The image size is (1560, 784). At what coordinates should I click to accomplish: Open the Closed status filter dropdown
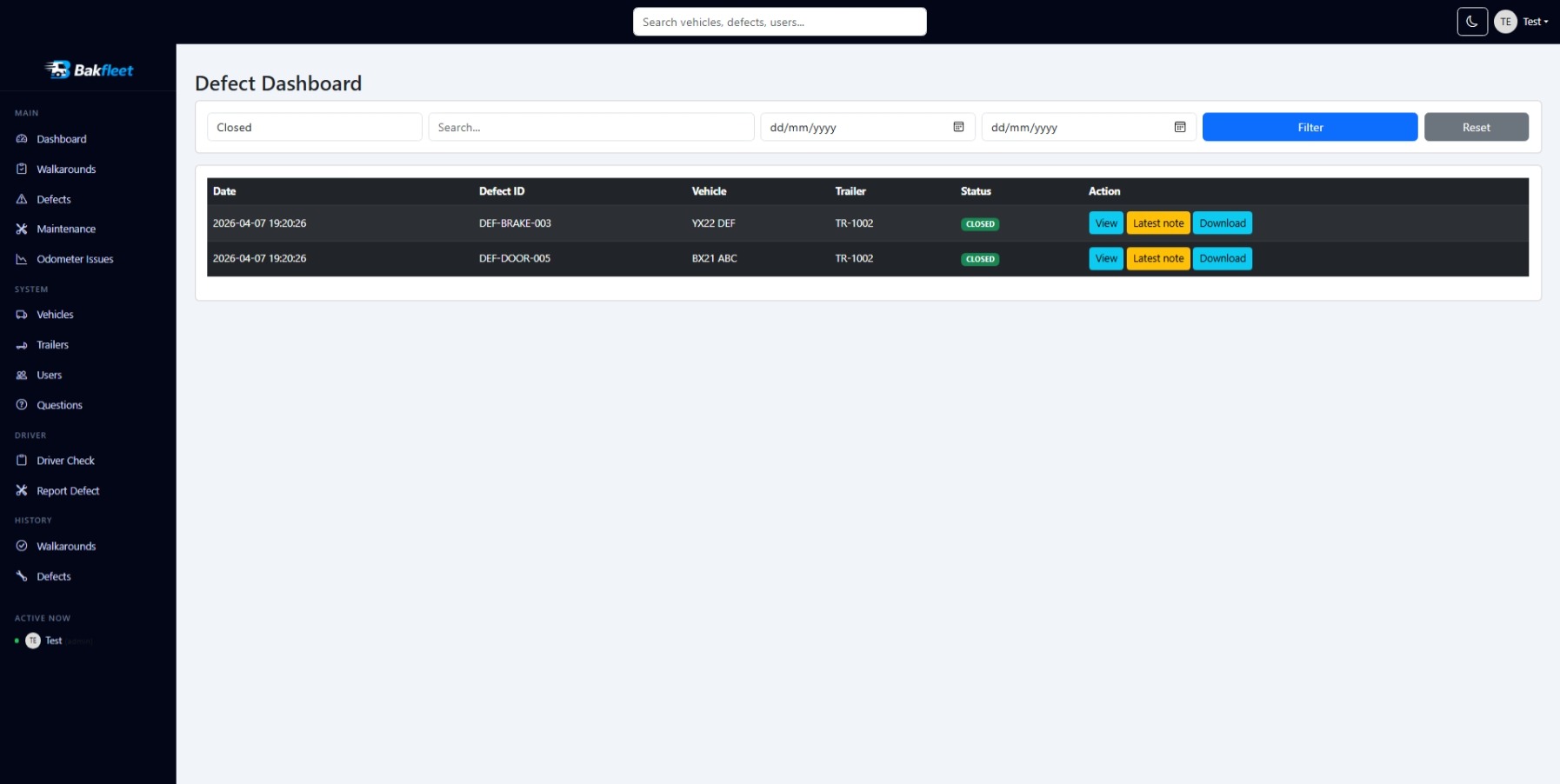[x=314, y=127]
